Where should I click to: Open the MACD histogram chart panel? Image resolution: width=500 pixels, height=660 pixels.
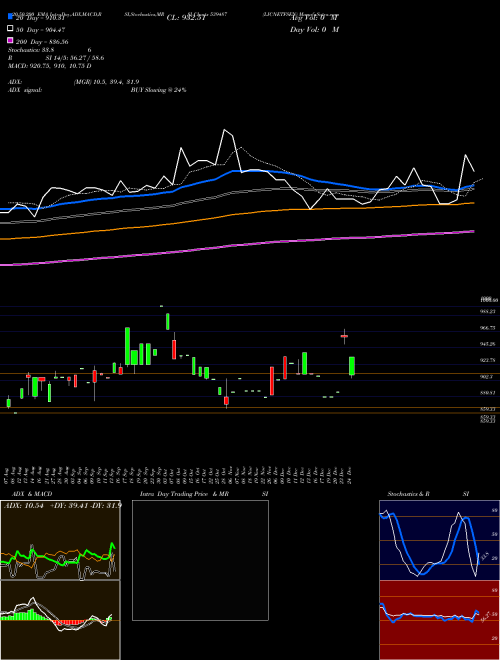(60, 620)
